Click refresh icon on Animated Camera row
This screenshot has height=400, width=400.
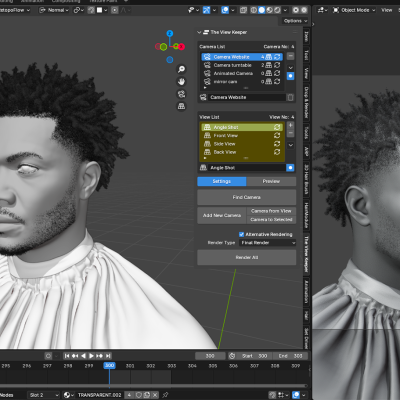(x=277, y=73)
